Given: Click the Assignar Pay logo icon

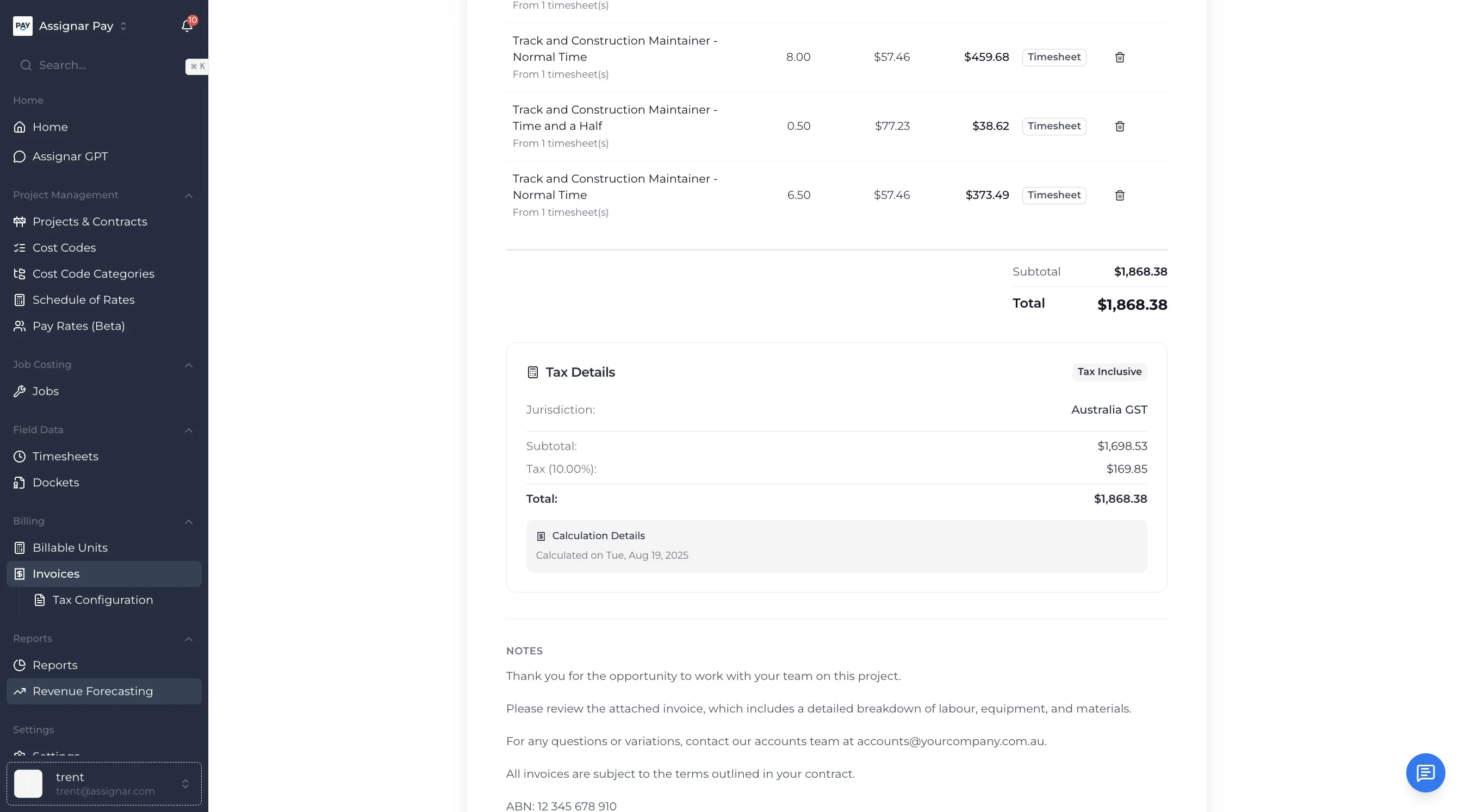Looking at the screenshot, I should click(23, 26).
